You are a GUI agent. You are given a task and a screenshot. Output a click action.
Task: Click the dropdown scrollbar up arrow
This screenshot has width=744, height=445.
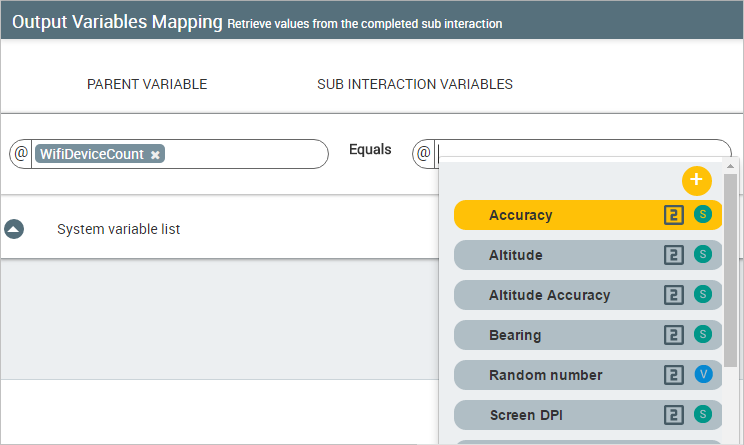[x=730, y=166]
